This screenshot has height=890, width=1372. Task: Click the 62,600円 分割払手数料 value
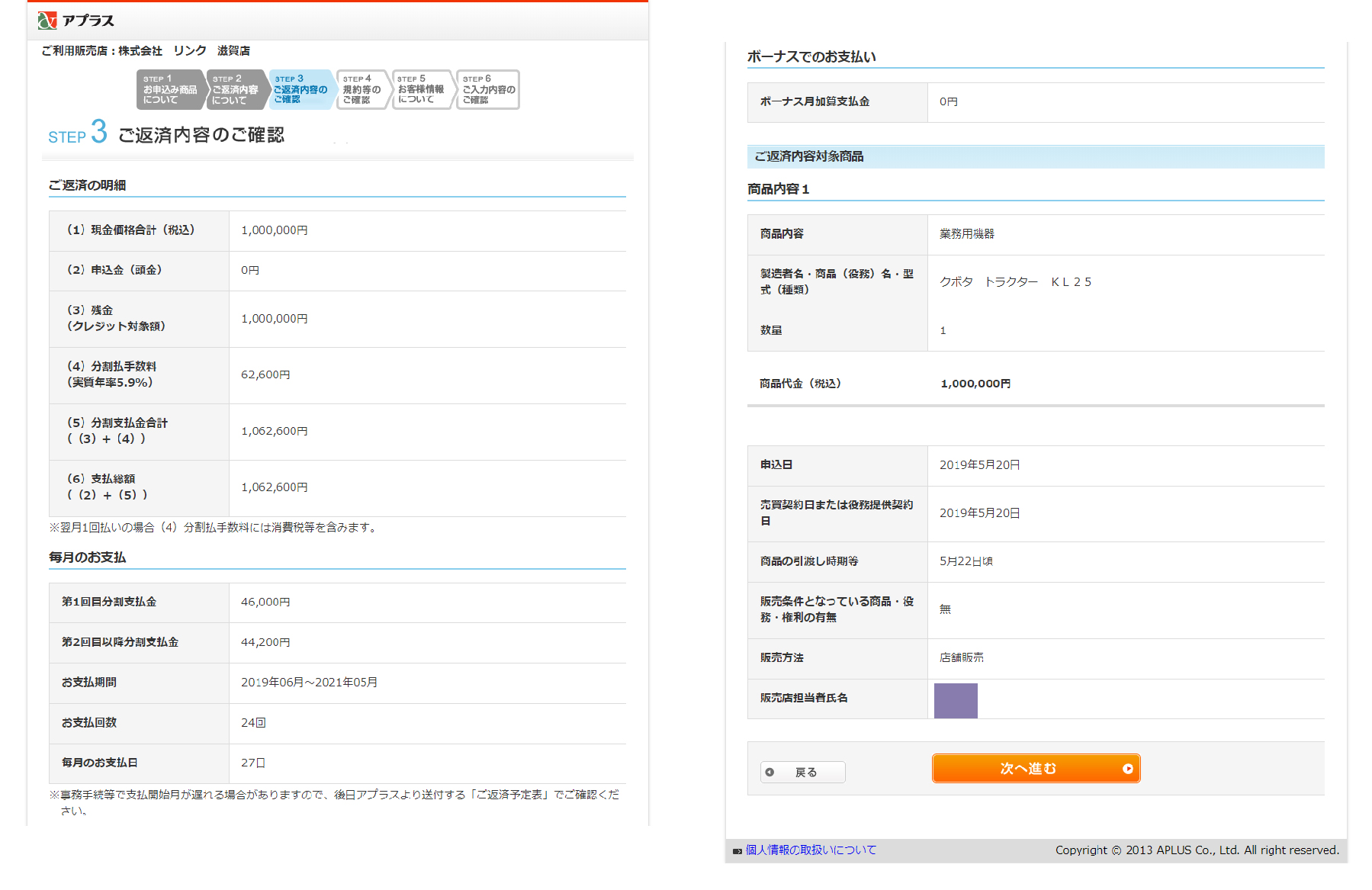[x=265, y=375]
